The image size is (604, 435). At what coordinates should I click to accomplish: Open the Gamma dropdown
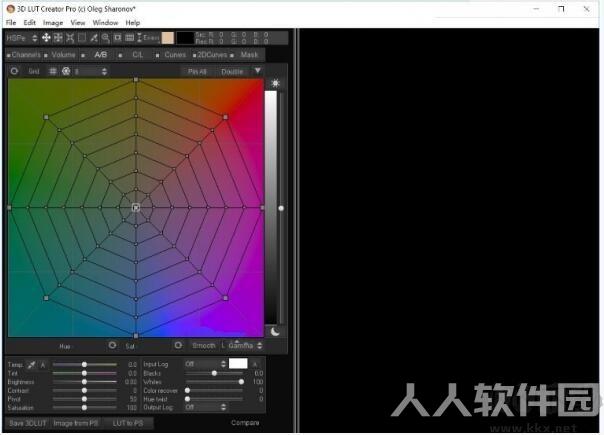244,345
